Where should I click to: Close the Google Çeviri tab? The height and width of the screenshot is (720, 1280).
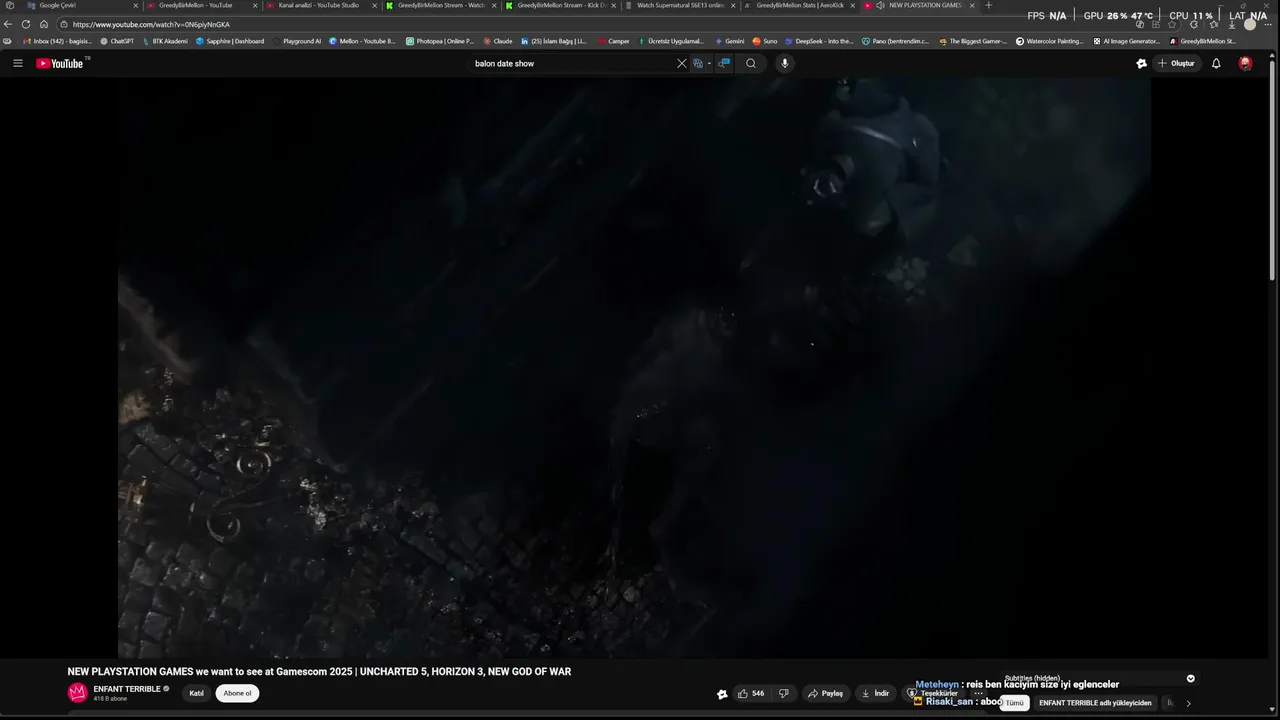coord(135,5)
